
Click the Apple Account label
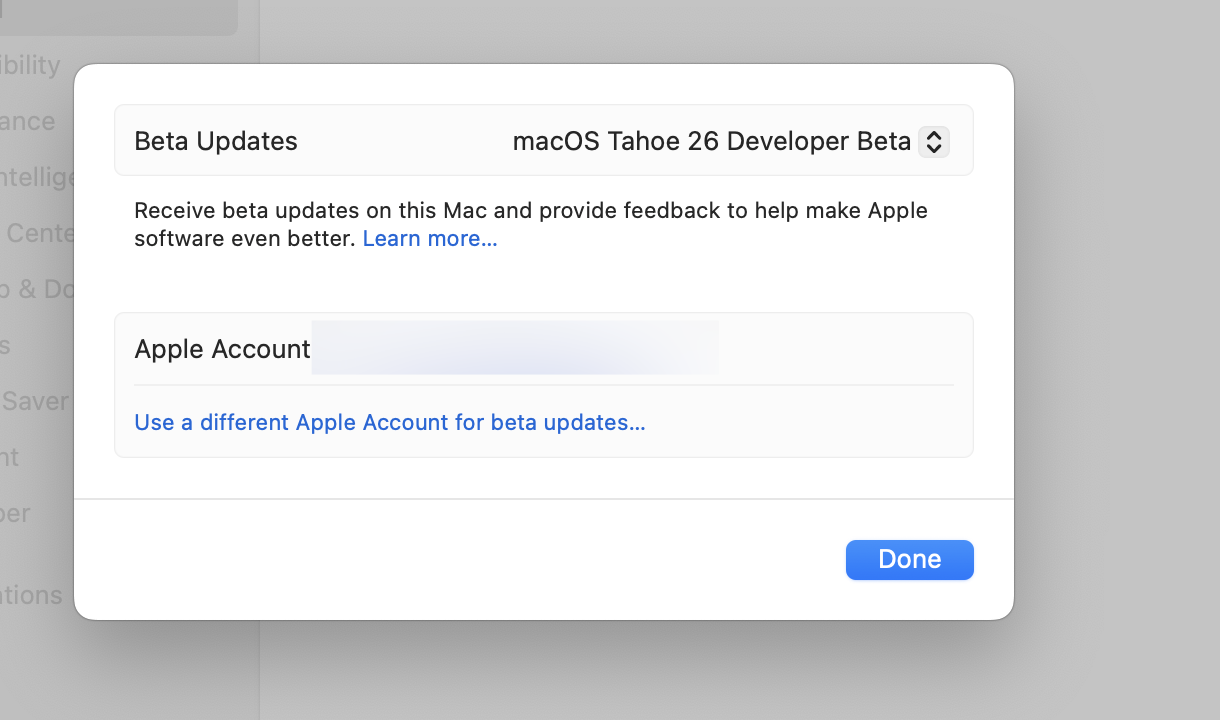tap(222, 349)
